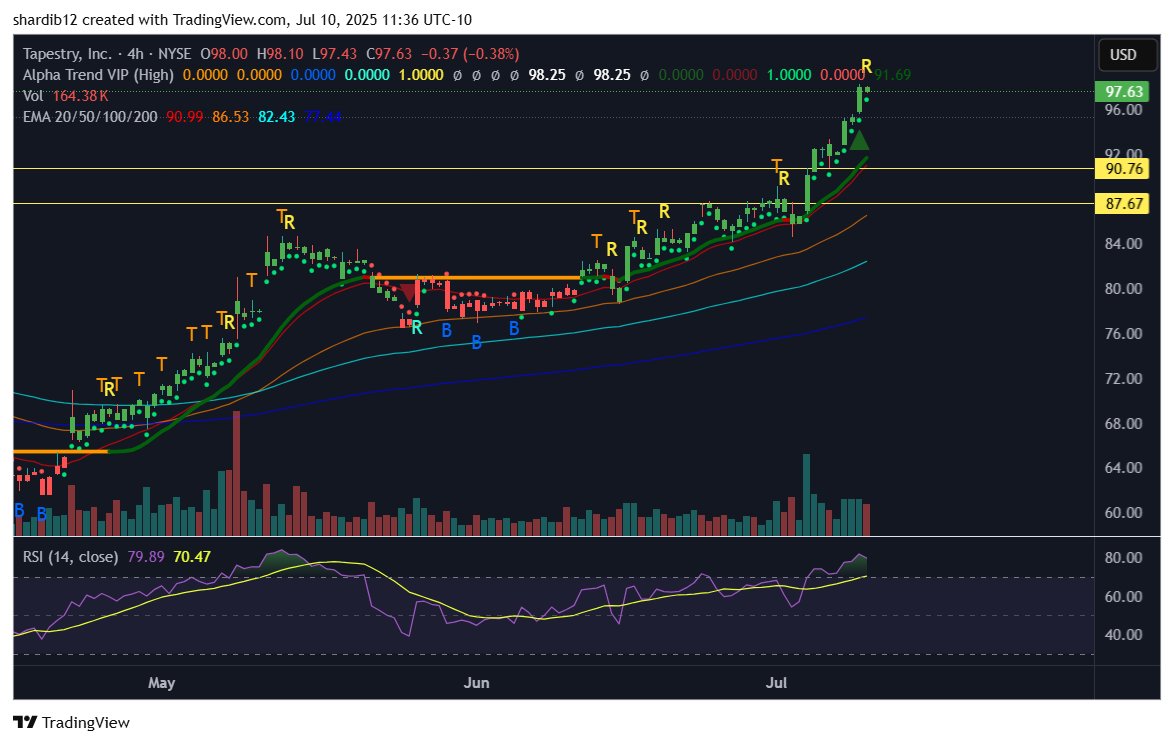
Task: Click the 80.00 label on RSI scale
Action: (x=1123, y=558)
